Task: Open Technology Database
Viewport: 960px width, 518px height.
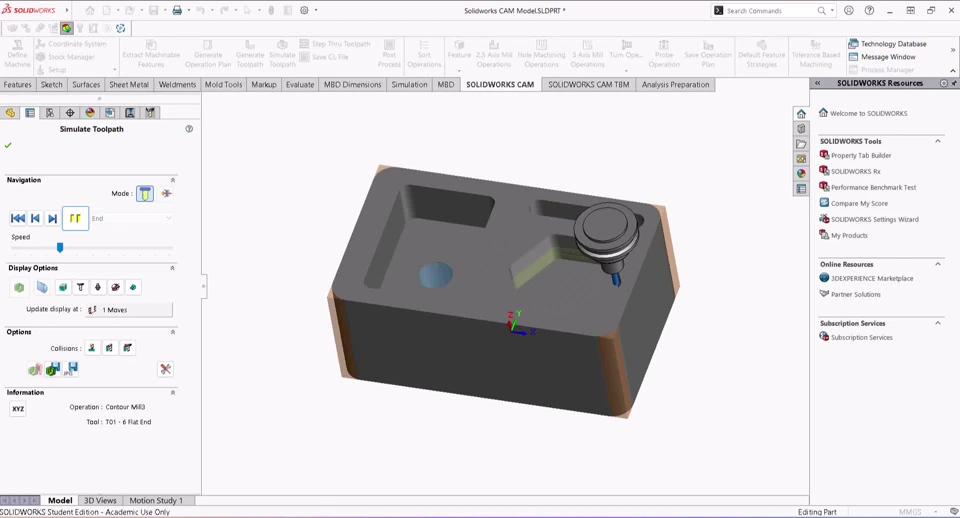Action: 887,44
